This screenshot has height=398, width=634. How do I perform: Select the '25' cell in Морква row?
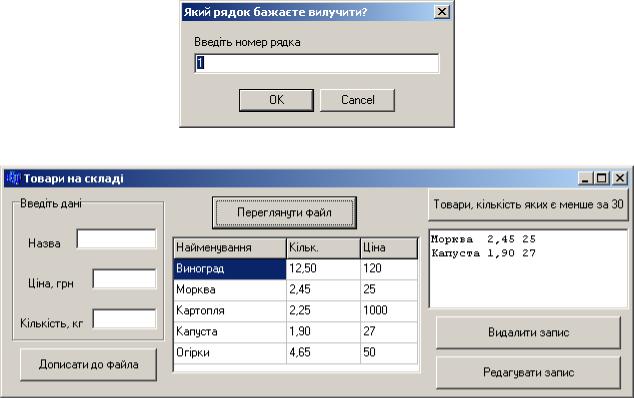tap(389, 290)
